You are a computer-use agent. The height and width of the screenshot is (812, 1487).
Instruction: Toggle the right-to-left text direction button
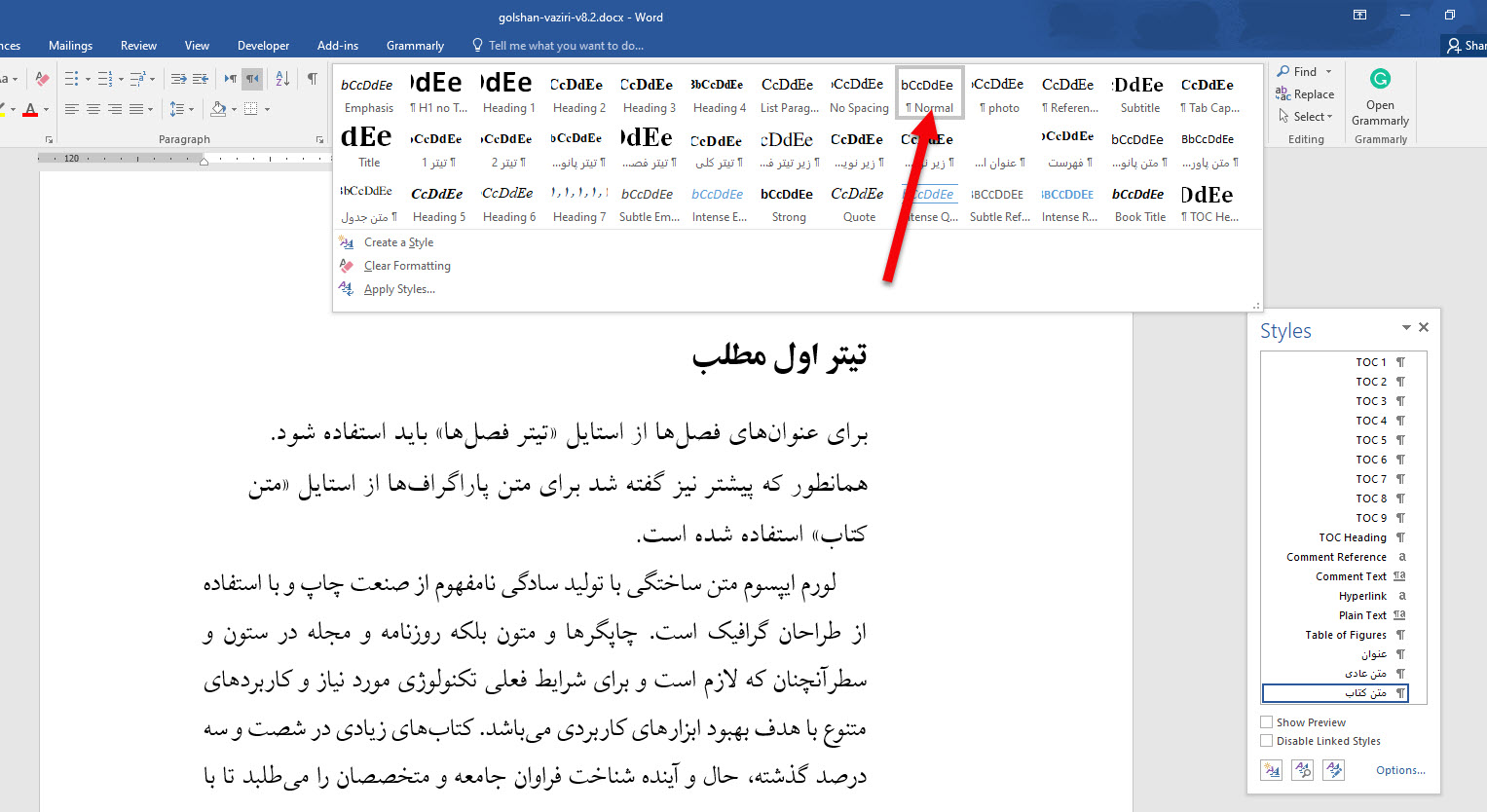pos(252,79)
